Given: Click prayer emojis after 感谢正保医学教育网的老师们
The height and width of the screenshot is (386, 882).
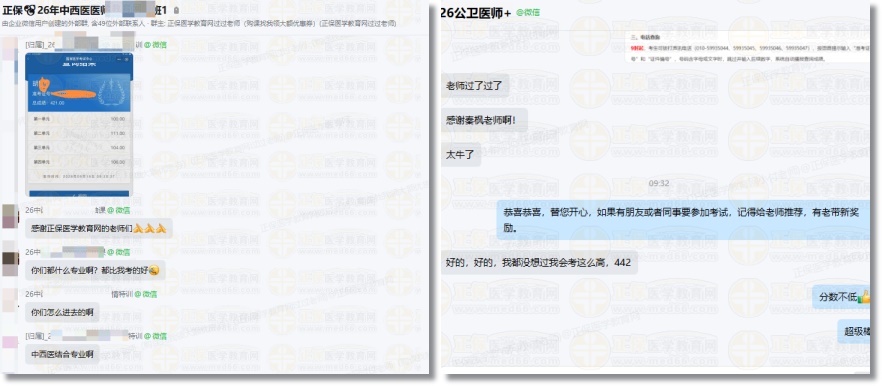Looking at the screenshot, I should [x=150, y=229].
